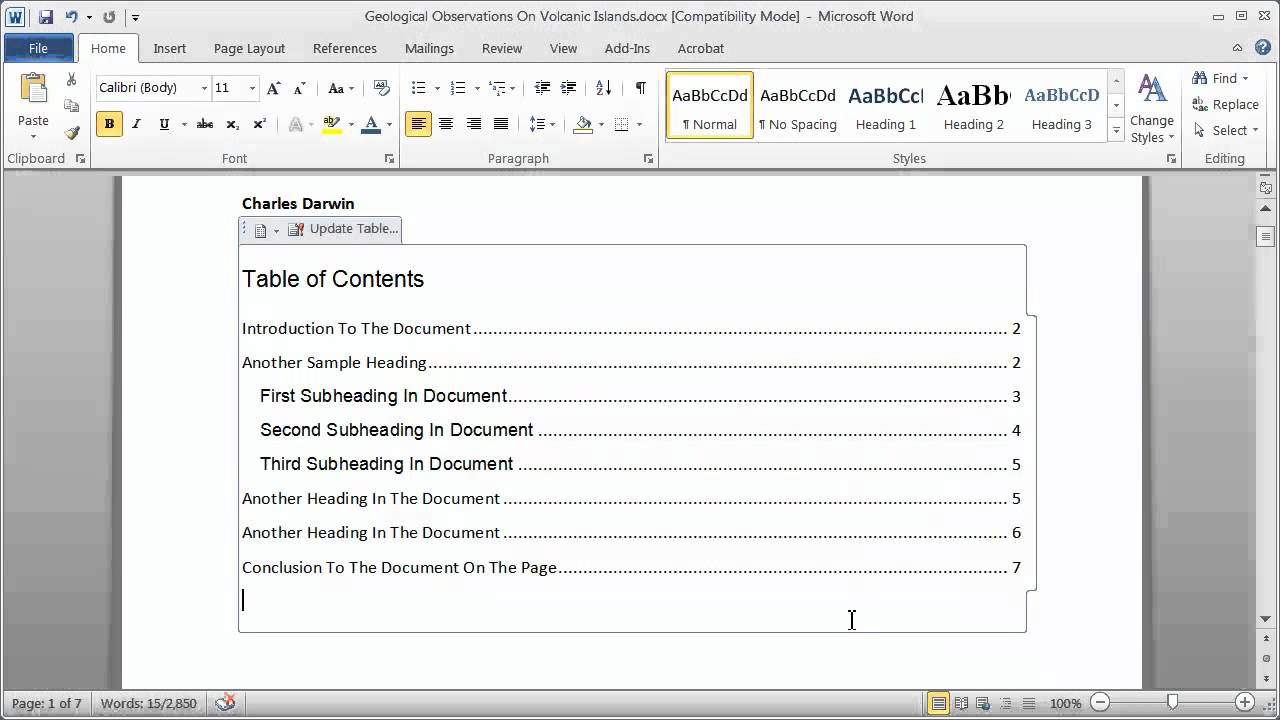Click the Update Table... button
The width and height of the screenshot is (1280, 720).
coord(343,229)
